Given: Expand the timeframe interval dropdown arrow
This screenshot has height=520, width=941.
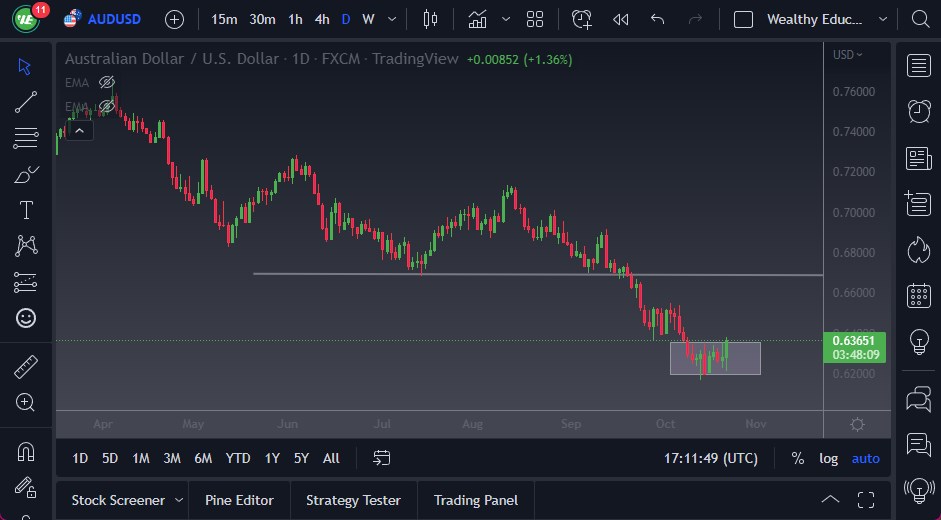Looking at the screenshot, I should (391, 19).
